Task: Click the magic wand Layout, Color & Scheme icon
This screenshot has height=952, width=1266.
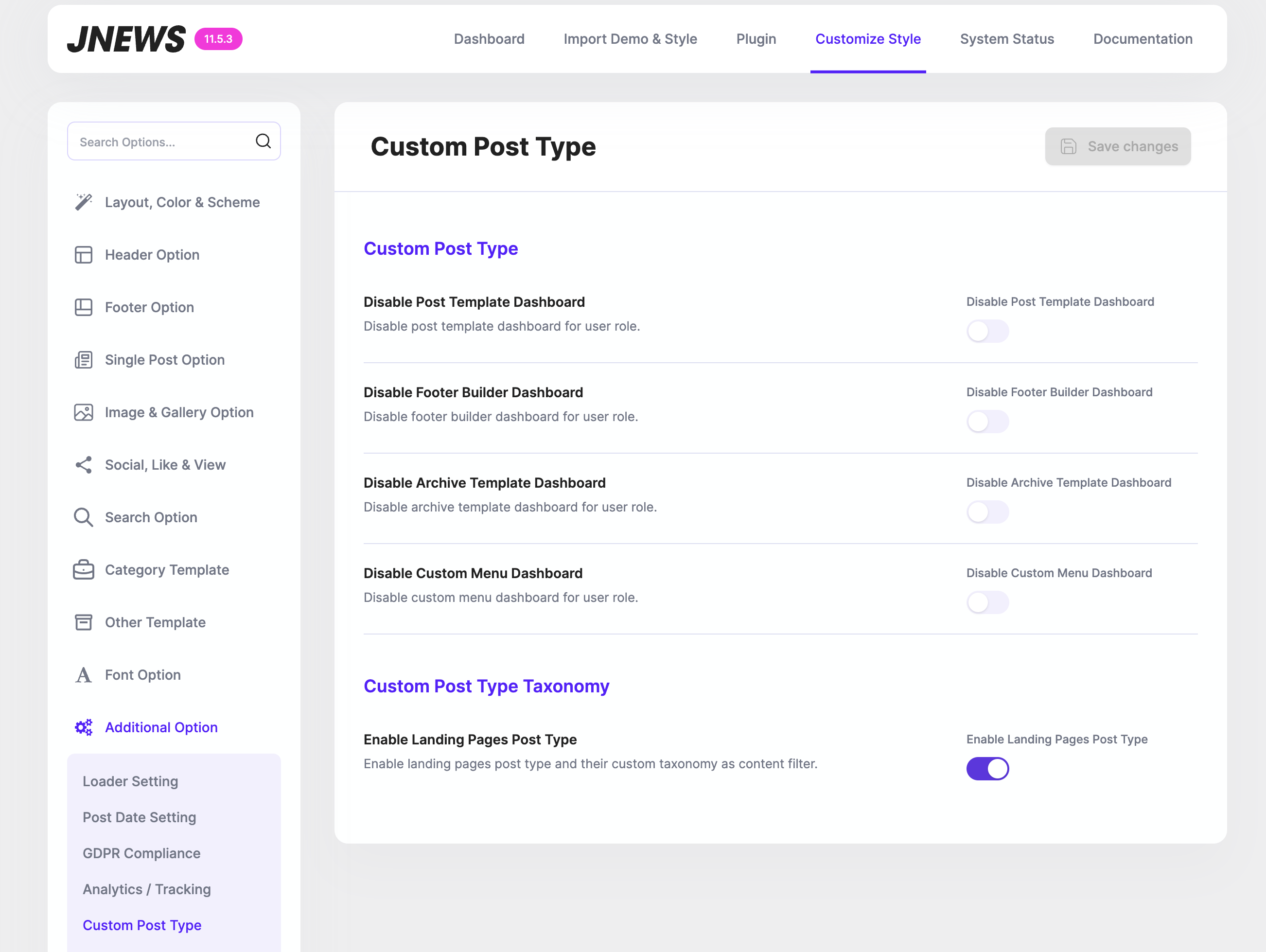Action: [x=84, y=202]
